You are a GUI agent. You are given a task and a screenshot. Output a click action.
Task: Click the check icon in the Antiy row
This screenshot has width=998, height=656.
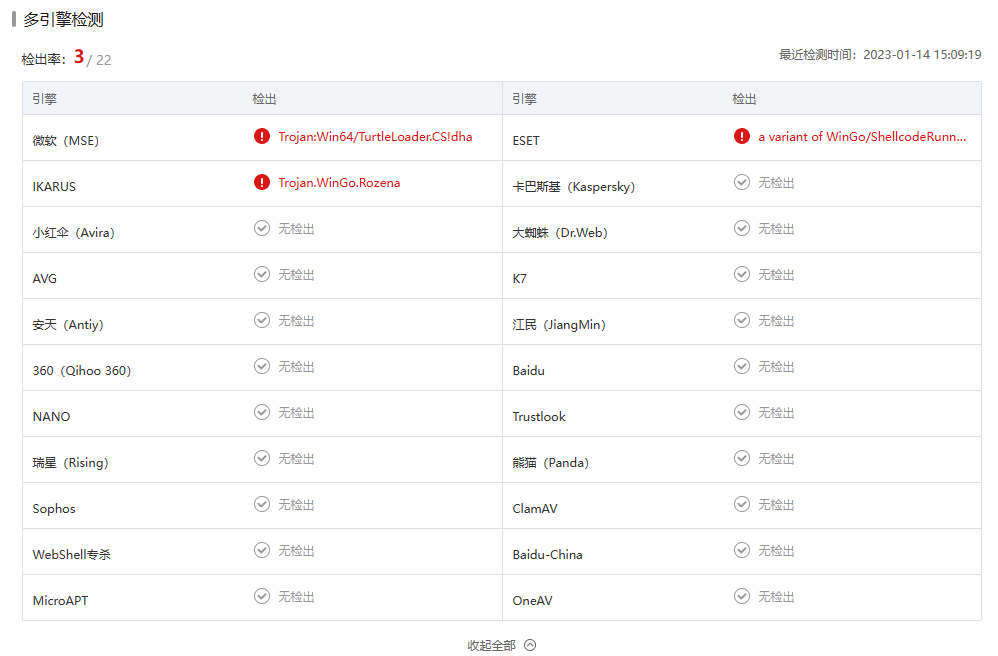[x=262, y=320]
